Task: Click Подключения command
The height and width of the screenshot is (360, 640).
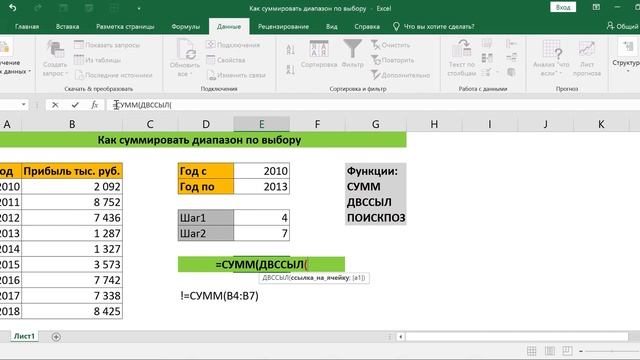Action: [233, 45]
